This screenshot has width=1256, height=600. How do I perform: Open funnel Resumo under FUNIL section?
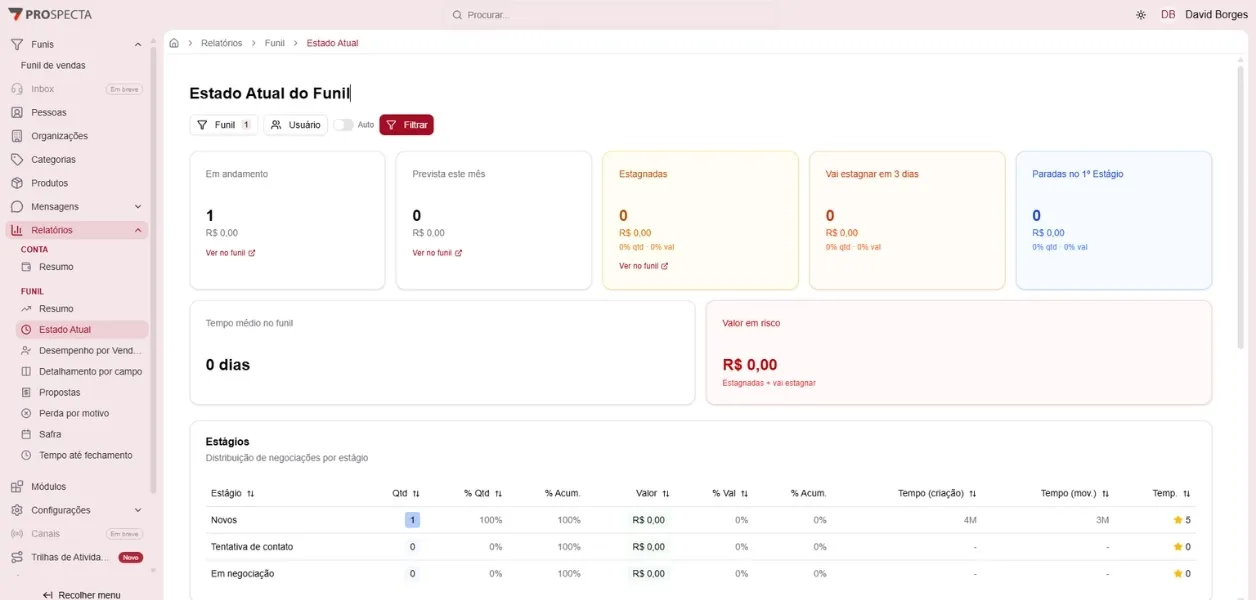click(83, 309)
